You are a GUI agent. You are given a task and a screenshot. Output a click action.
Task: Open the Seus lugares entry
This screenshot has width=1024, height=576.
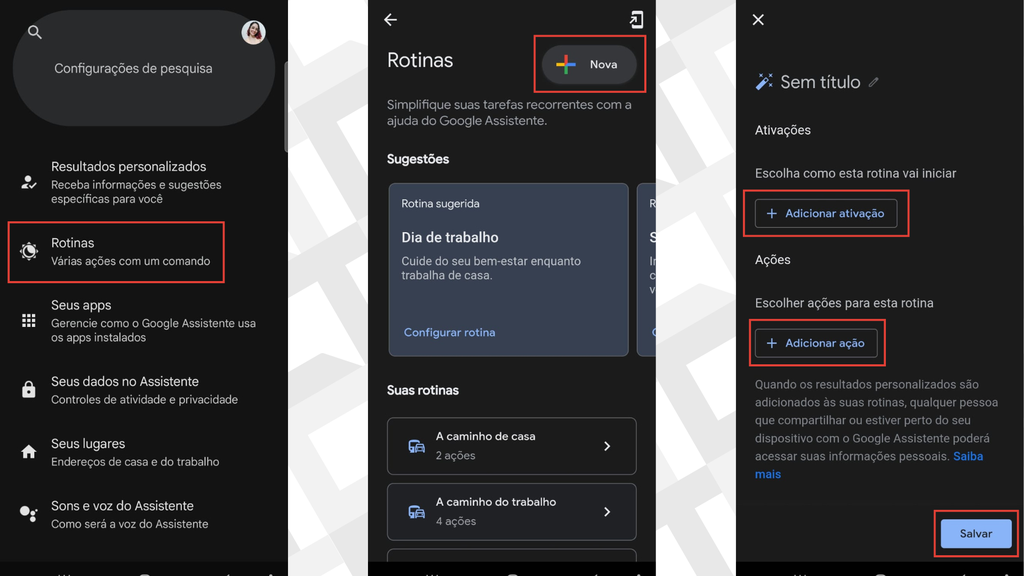click(x=144, y=452)
